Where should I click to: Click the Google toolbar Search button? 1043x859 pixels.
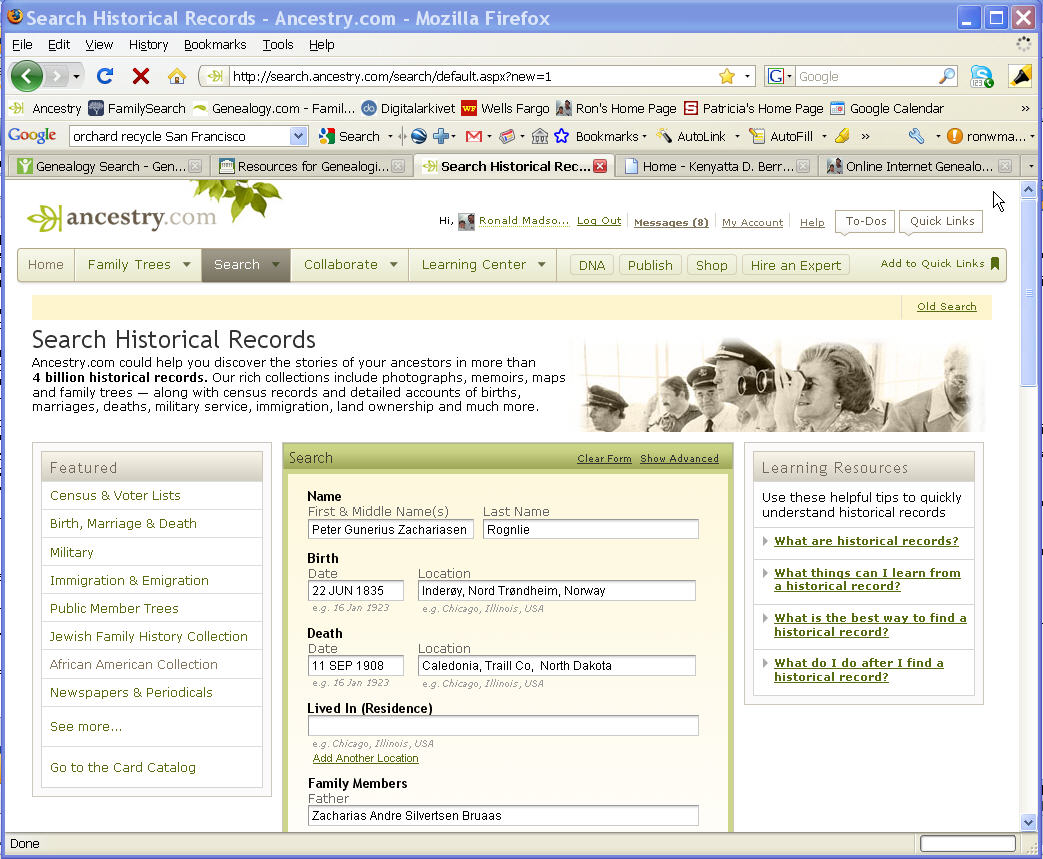click(349, 136)
